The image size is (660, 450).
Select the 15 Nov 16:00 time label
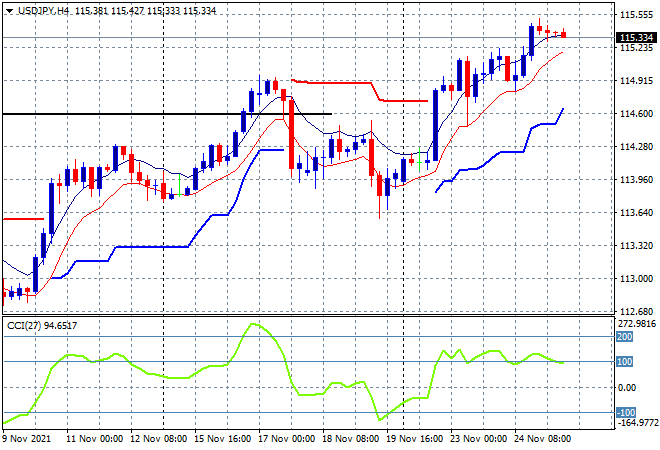point(223,439)
